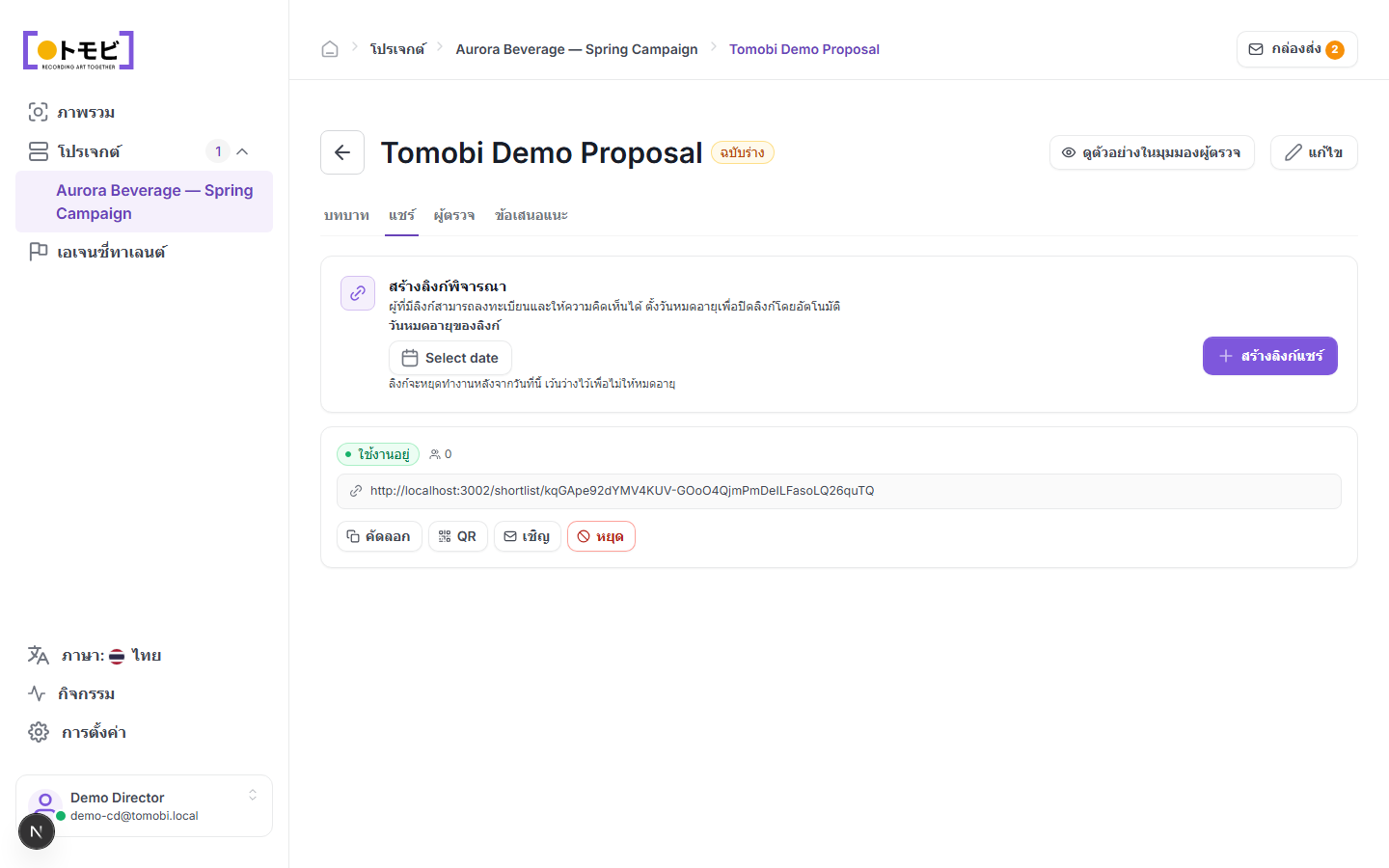Image resolution: width=1389 pixels, height=868 pixels.
Task: Collapse the โปรเจกต์ section chevron
Action: click(242, 151)
